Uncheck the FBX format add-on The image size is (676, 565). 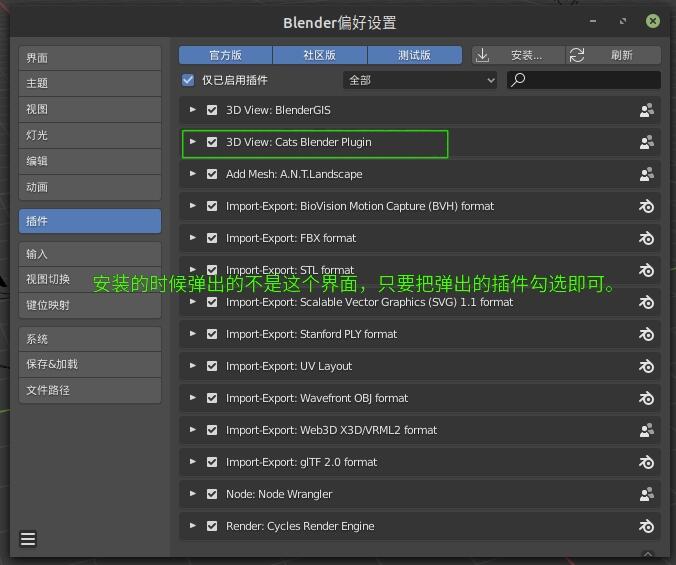[x=212, y=238]
